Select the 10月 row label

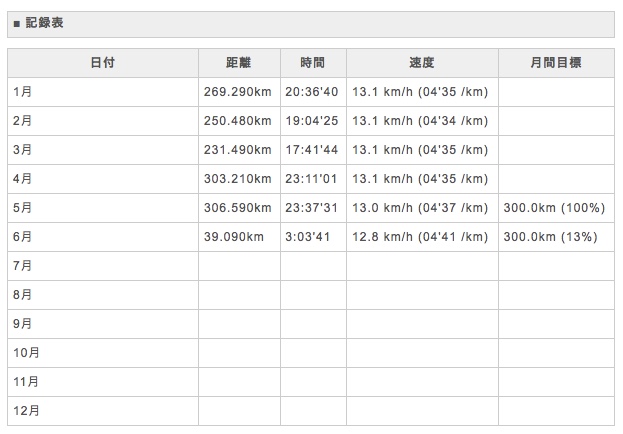coord(27,353)
